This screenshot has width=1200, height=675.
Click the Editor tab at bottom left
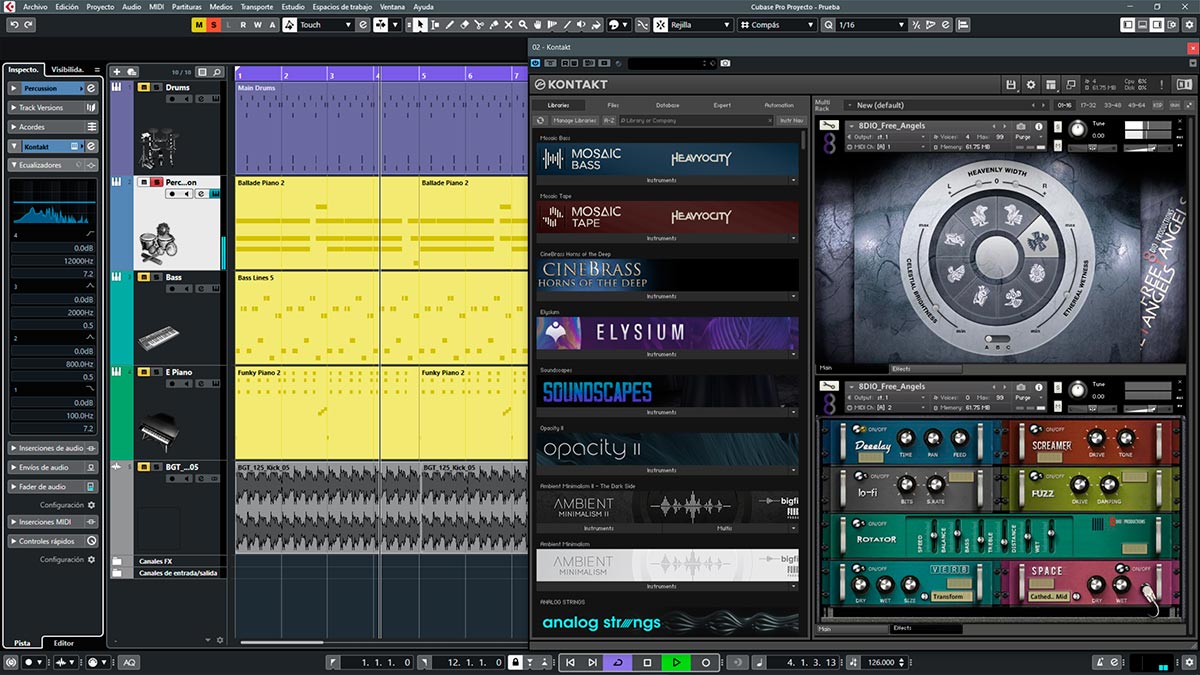click(x=63, y=643)
